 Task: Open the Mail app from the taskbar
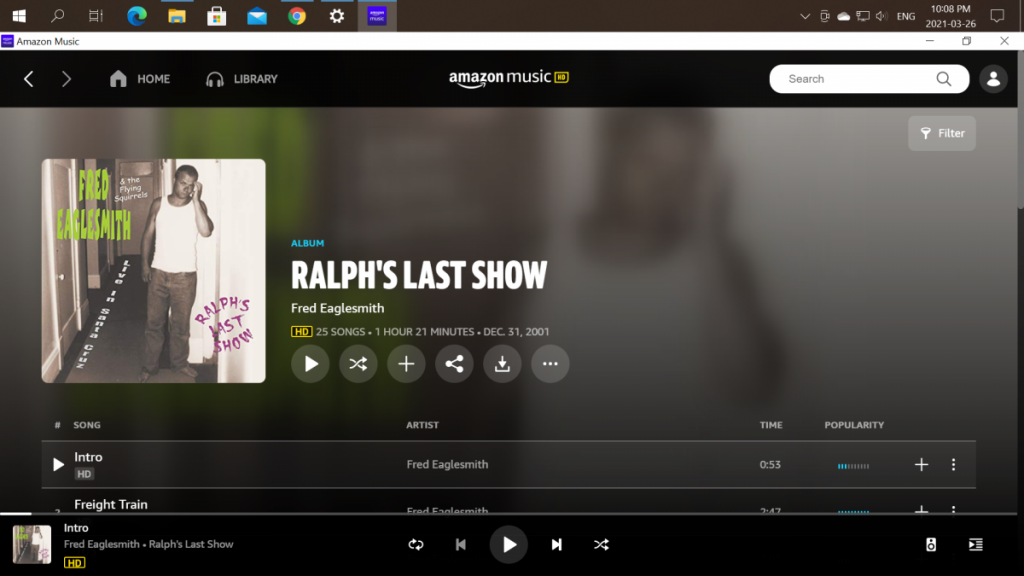257,16
